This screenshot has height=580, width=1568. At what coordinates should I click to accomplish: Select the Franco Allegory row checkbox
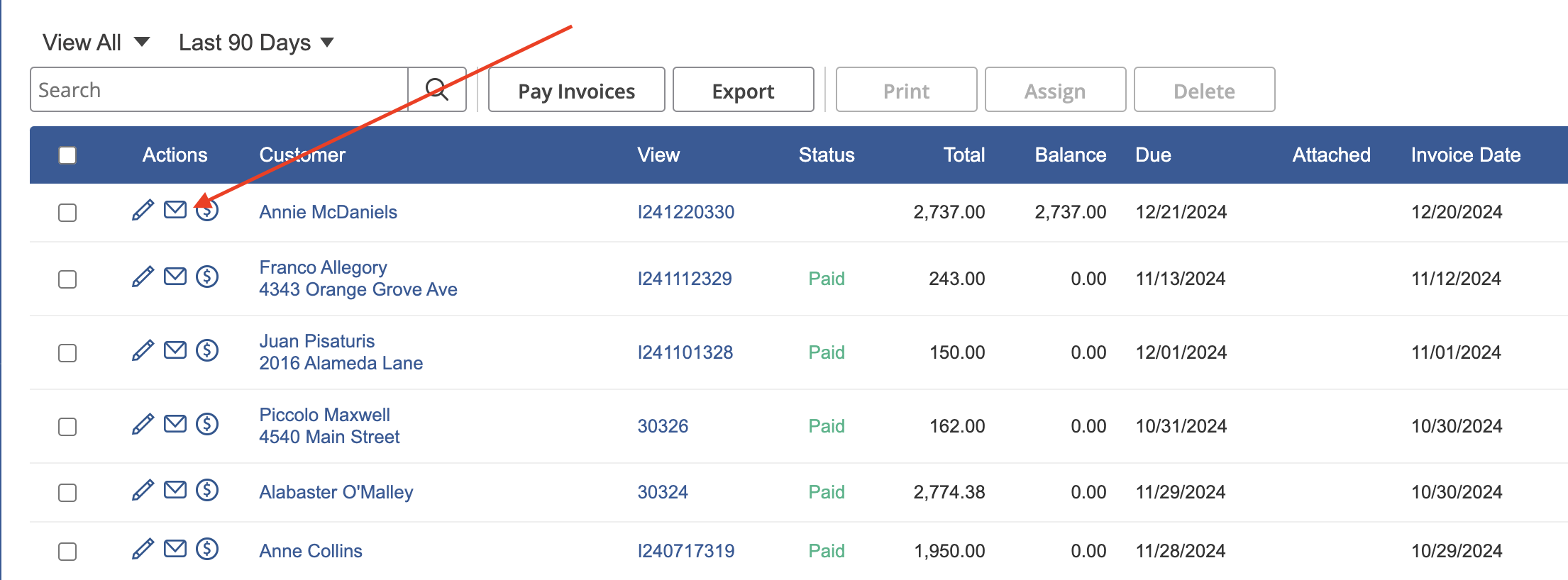(67, 279)
